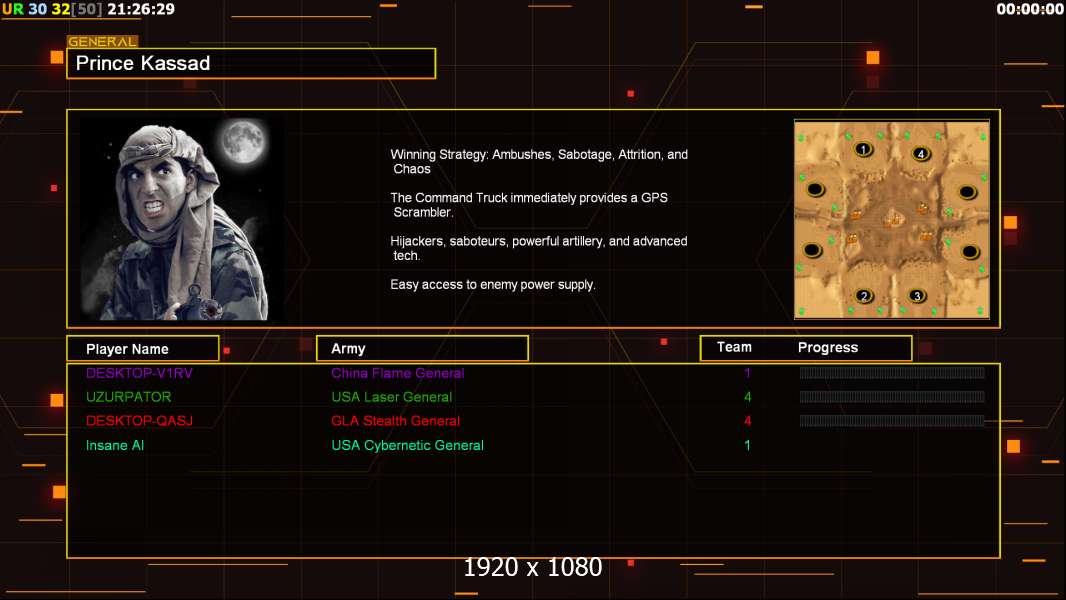1066x600 pixels.
Task: Select player DESKTOP-V1RV
Action: tap(139, 373)
